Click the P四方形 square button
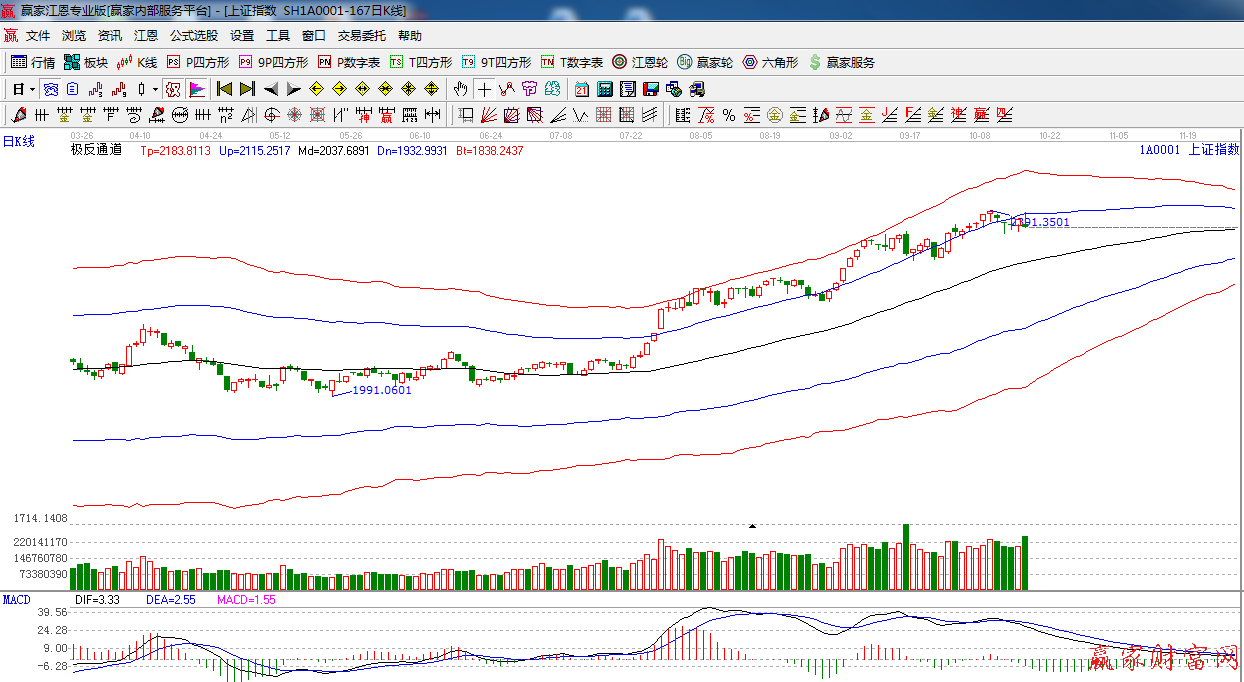The height and width of the screenshot is (682, 1244). click(x=198, y=62)
